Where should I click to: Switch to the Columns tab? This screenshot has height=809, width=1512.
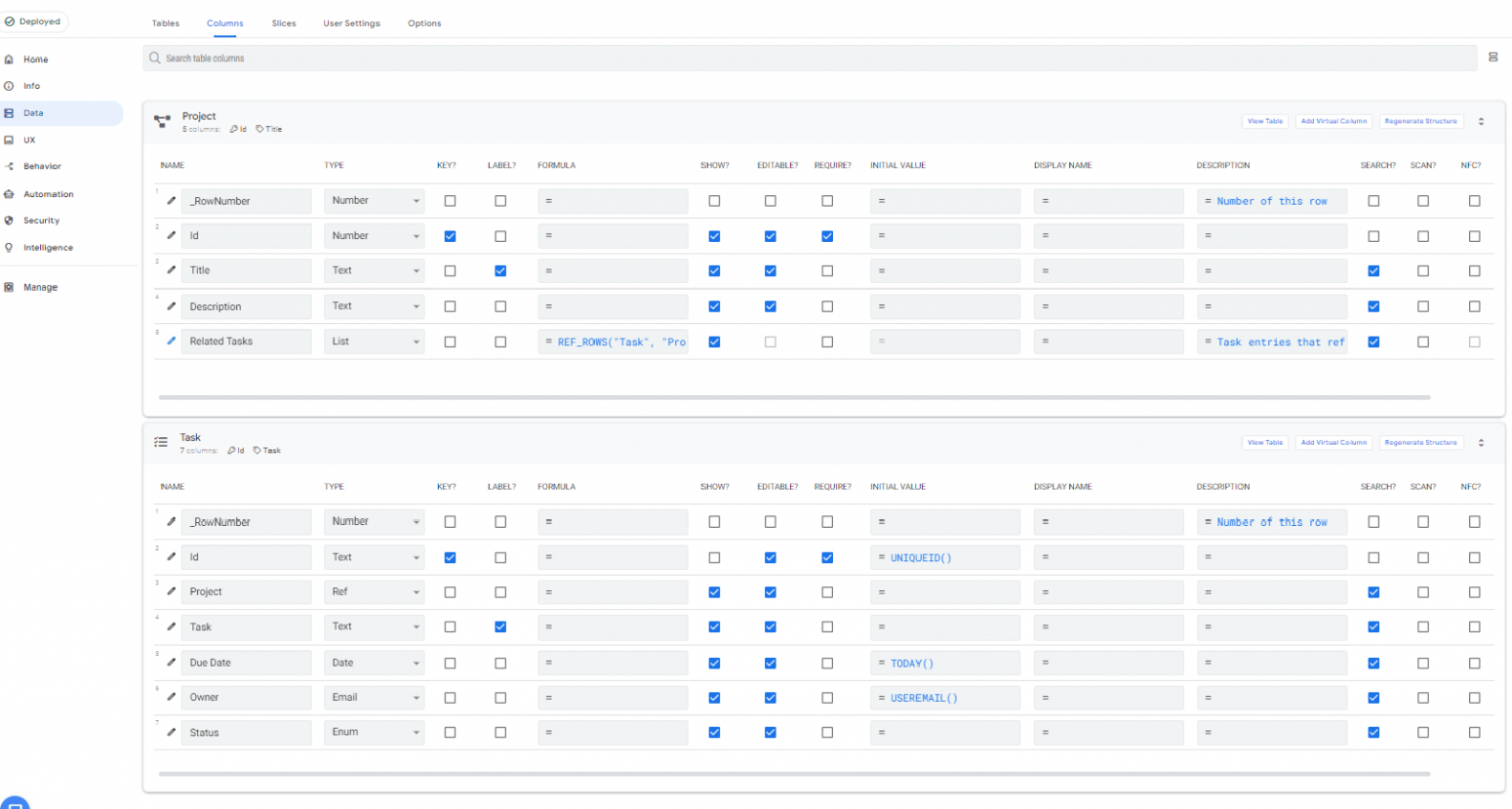click(x=225, y=23)
